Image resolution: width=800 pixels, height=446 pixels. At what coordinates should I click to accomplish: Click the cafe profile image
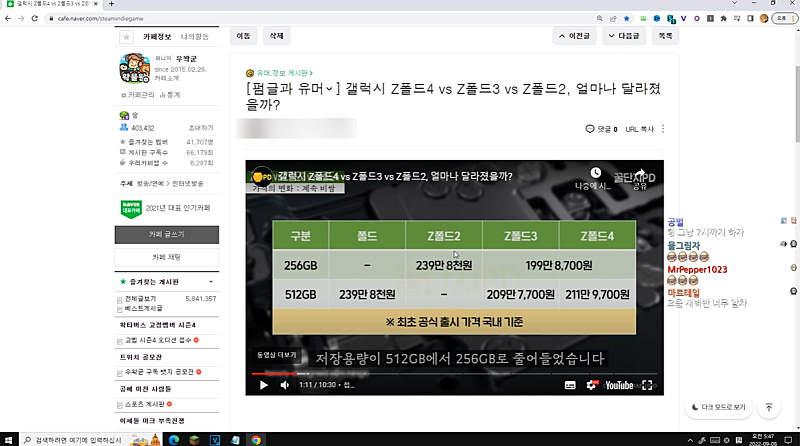tap(134, 68)
